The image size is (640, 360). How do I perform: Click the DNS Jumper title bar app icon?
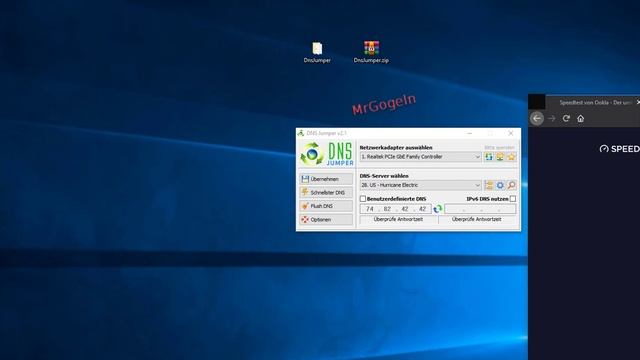pyautogui.click(x=301, y=133)
